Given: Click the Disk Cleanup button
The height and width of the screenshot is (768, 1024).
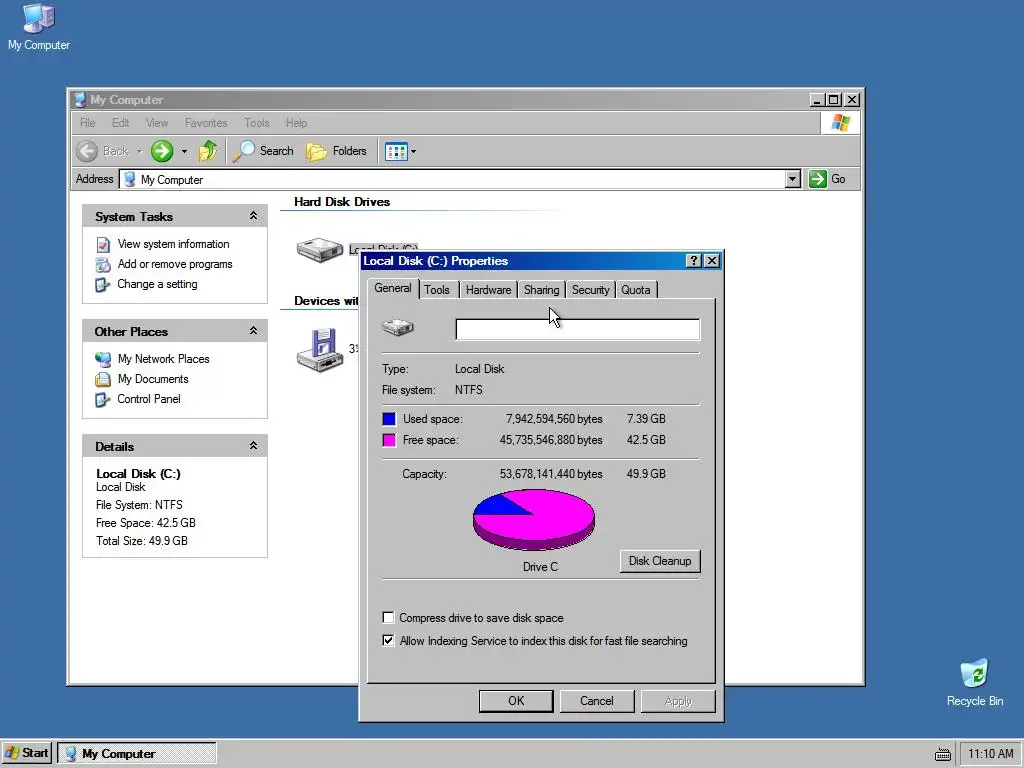Looking at the screenshot, I should (x=660, y=561).
